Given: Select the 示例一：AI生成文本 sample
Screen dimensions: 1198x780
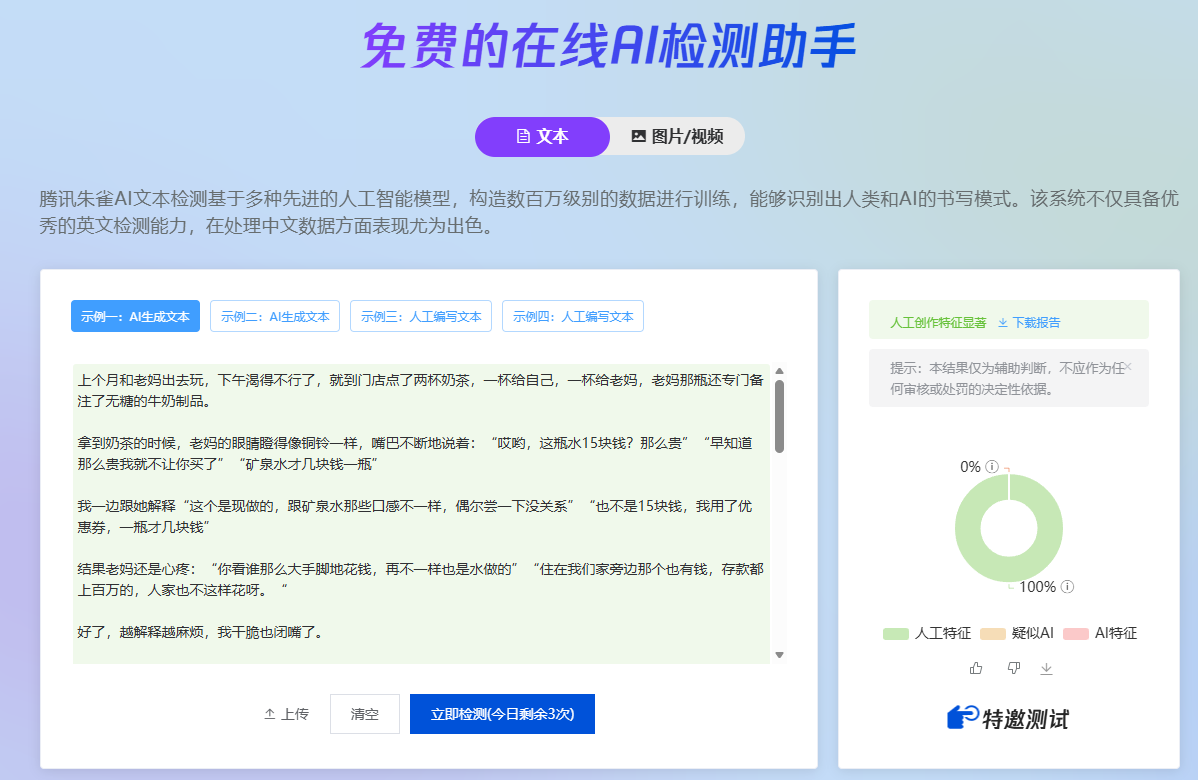Looking at the screenshot, I should (x=135, y=315).
